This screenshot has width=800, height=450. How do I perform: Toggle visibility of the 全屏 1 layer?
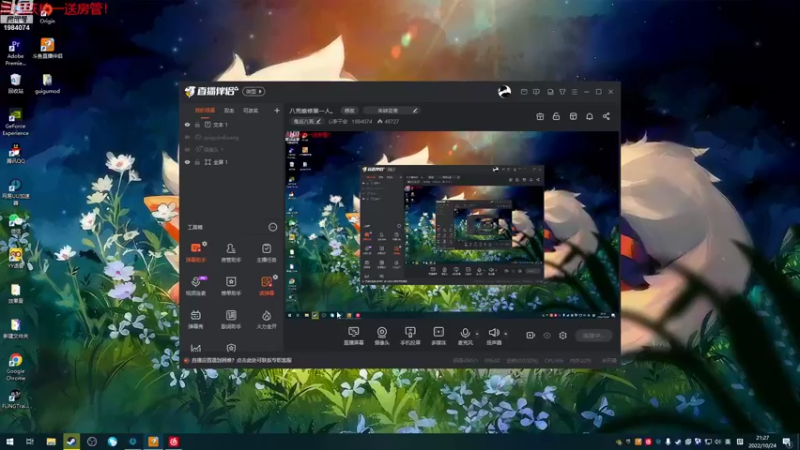click(187, 162)
